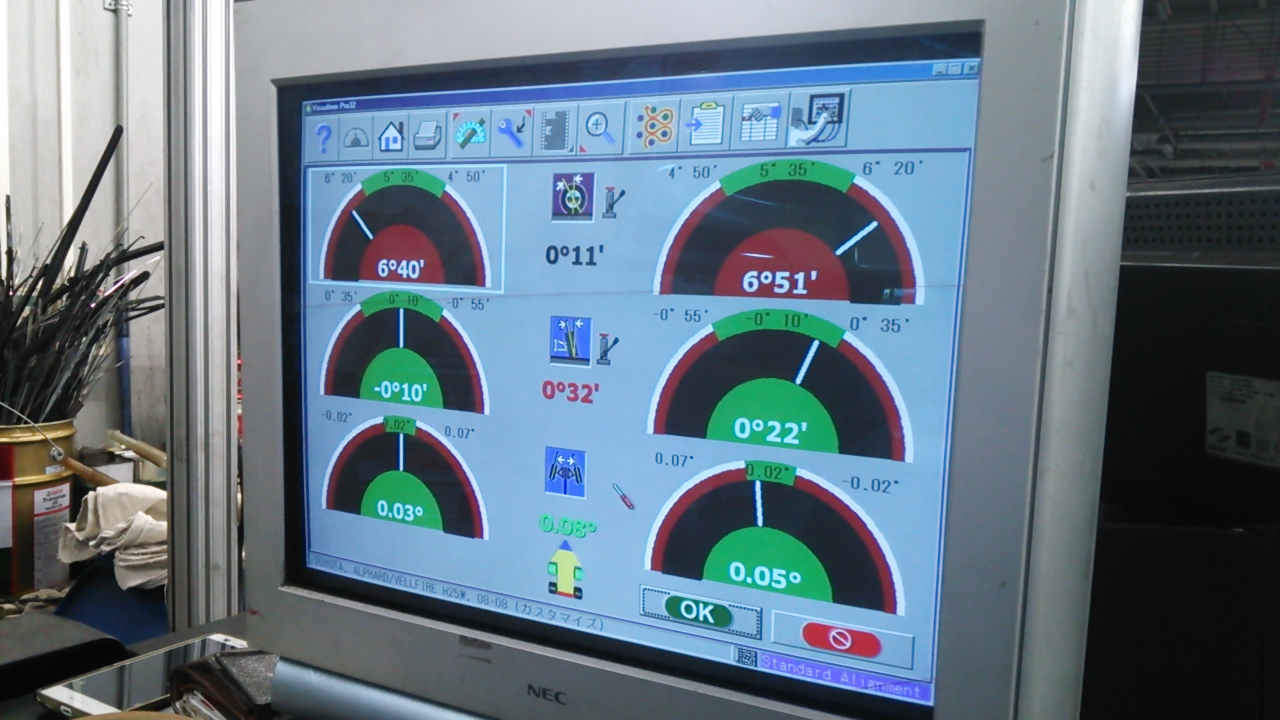Click the Standard Alignment status text
Screen dimensions: 1280x720
[841, 675]
